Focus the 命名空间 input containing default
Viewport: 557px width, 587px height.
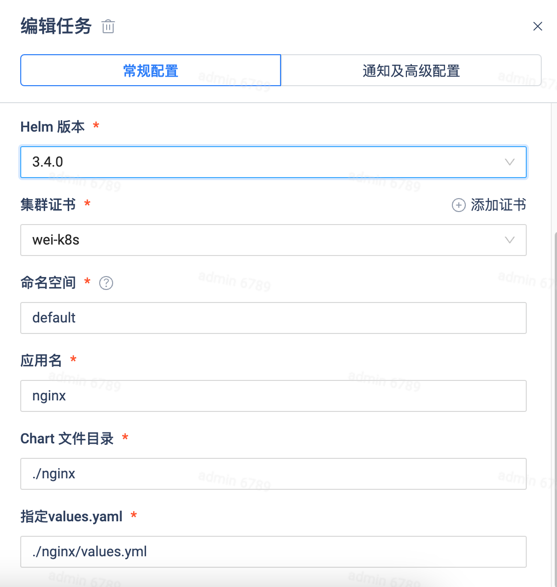pos(273,318)
